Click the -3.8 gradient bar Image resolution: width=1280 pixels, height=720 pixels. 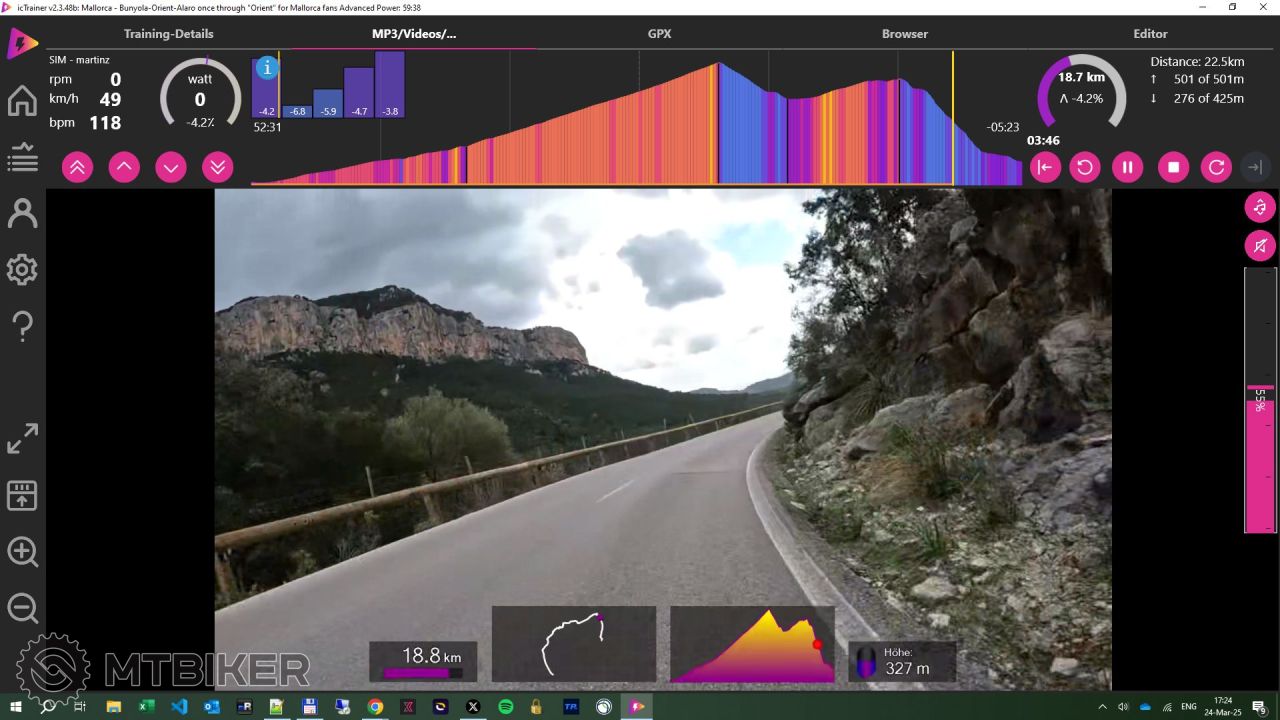point(390,85)
